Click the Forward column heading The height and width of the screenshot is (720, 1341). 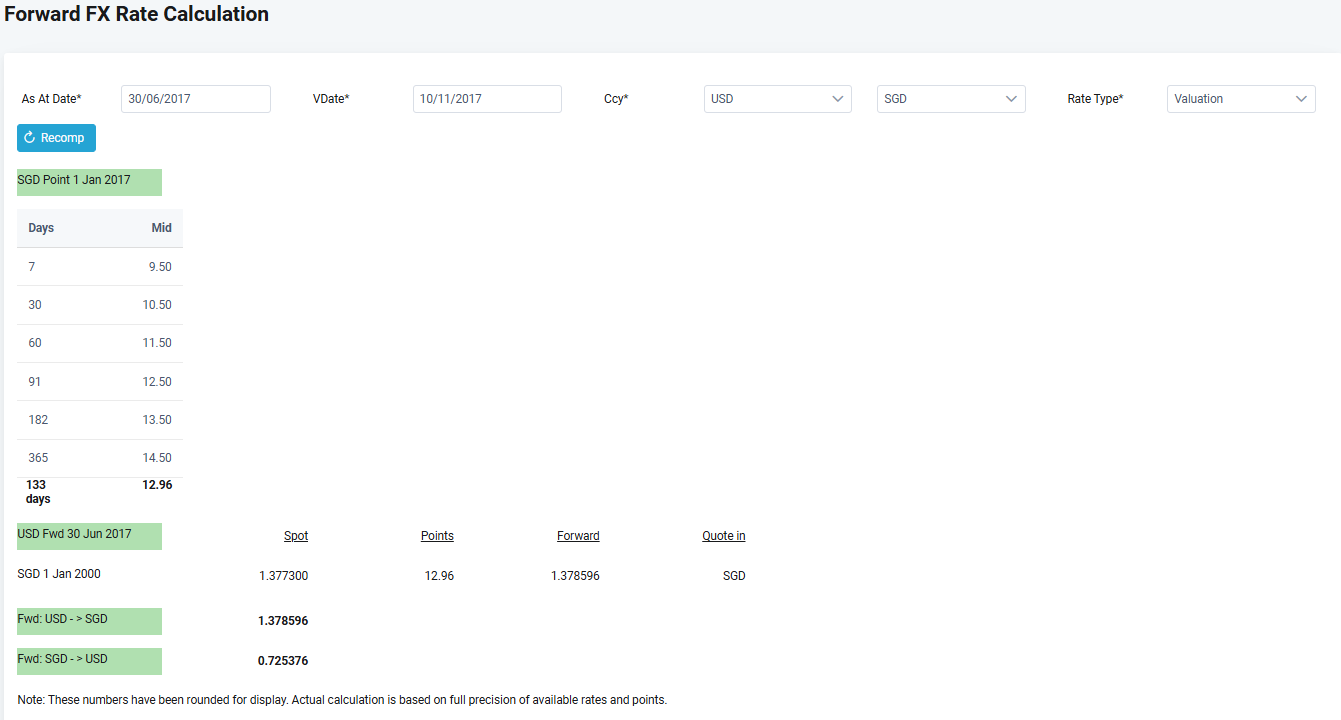[578, 536]
